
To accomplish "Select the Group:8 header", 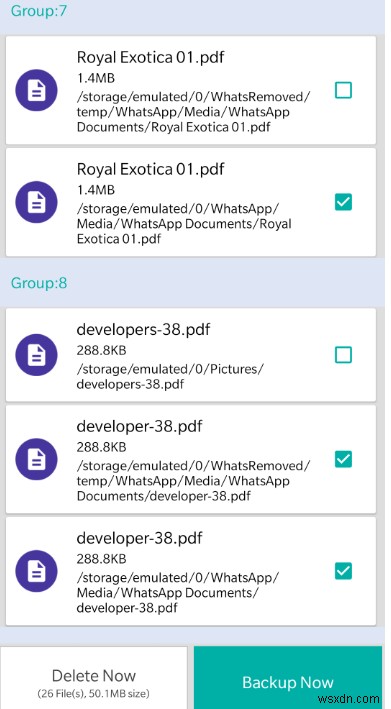I will (39, 283).
